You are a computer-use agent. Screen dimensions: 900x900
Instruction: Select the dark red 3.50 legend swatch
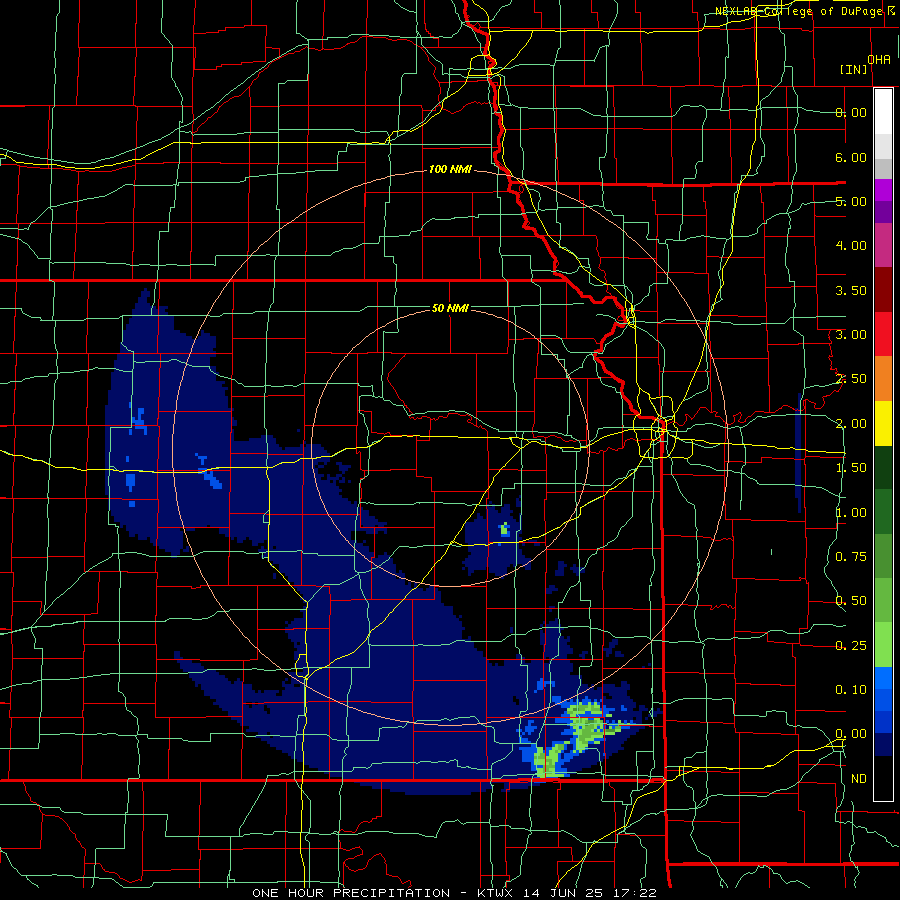[x=883, y=290]
